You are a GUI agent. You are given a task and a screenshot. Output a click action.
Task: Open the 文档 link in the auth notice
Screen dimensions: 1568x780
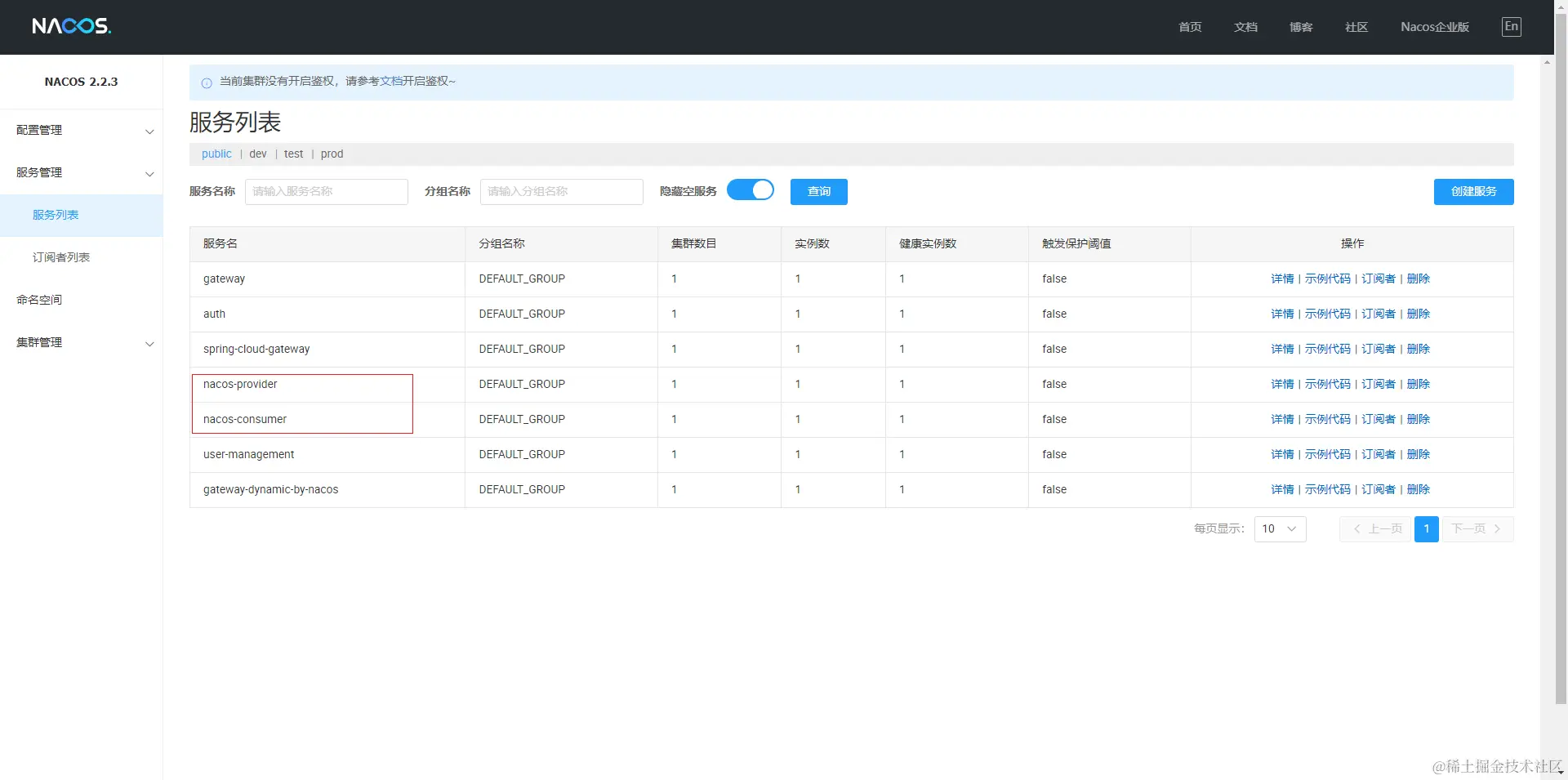click(391, 82)
